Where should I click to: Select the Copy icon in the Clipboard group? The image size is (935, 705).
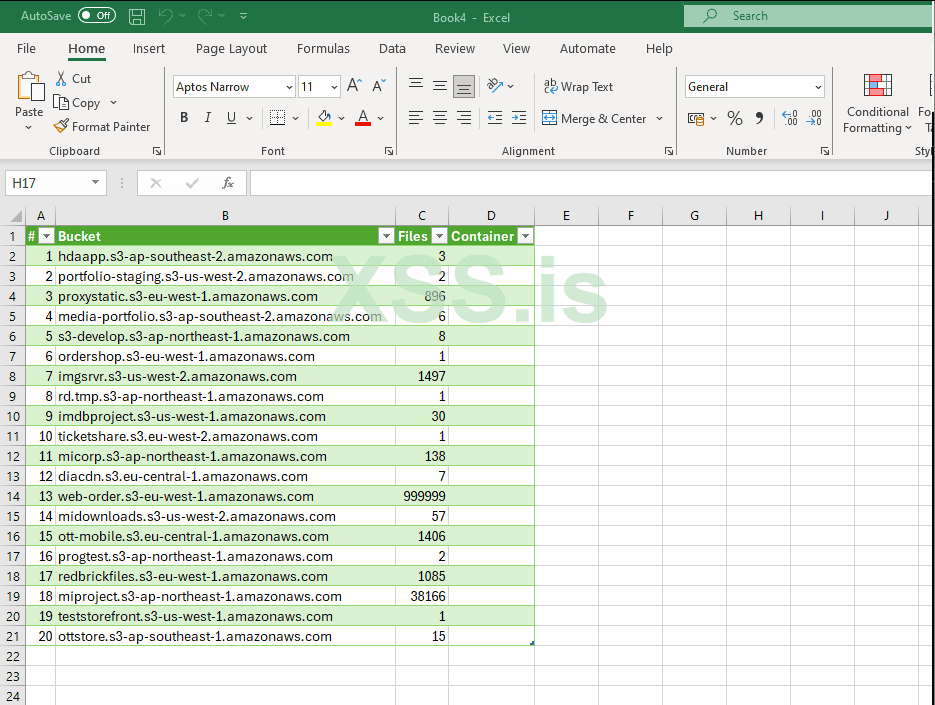pos(78,102)
